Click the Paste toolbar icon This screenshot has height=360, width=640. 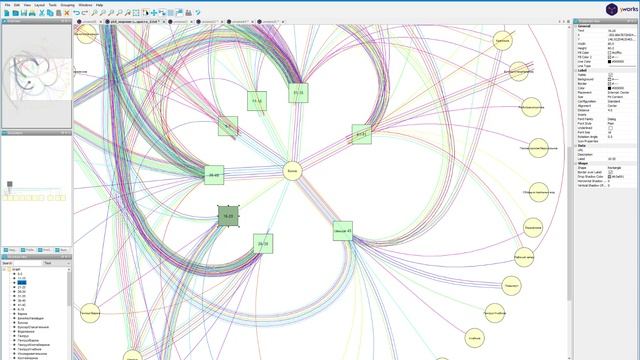pyautogui.click(x=58, y=13)
